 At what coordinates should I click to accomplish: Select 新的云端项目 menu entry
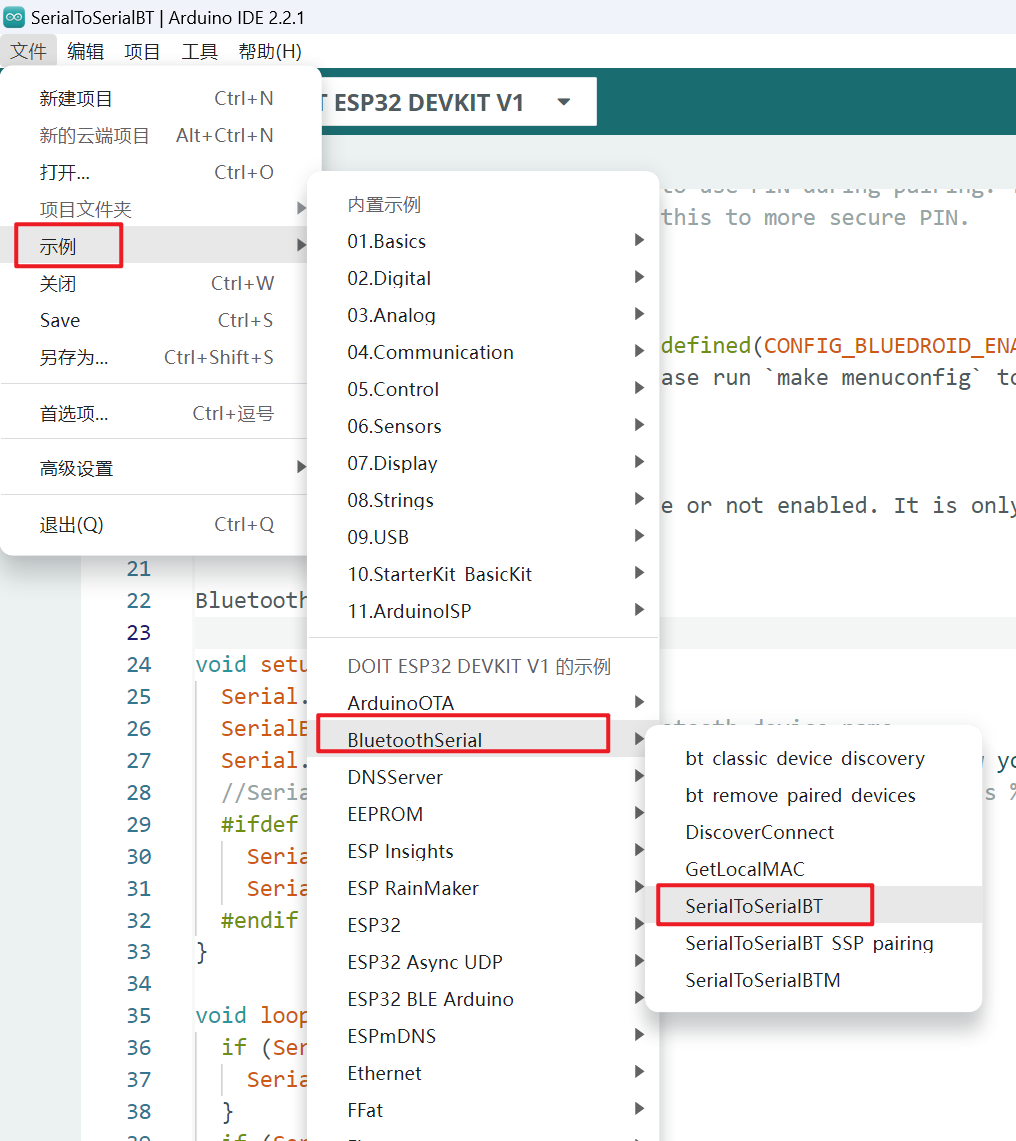pos(156,135)
